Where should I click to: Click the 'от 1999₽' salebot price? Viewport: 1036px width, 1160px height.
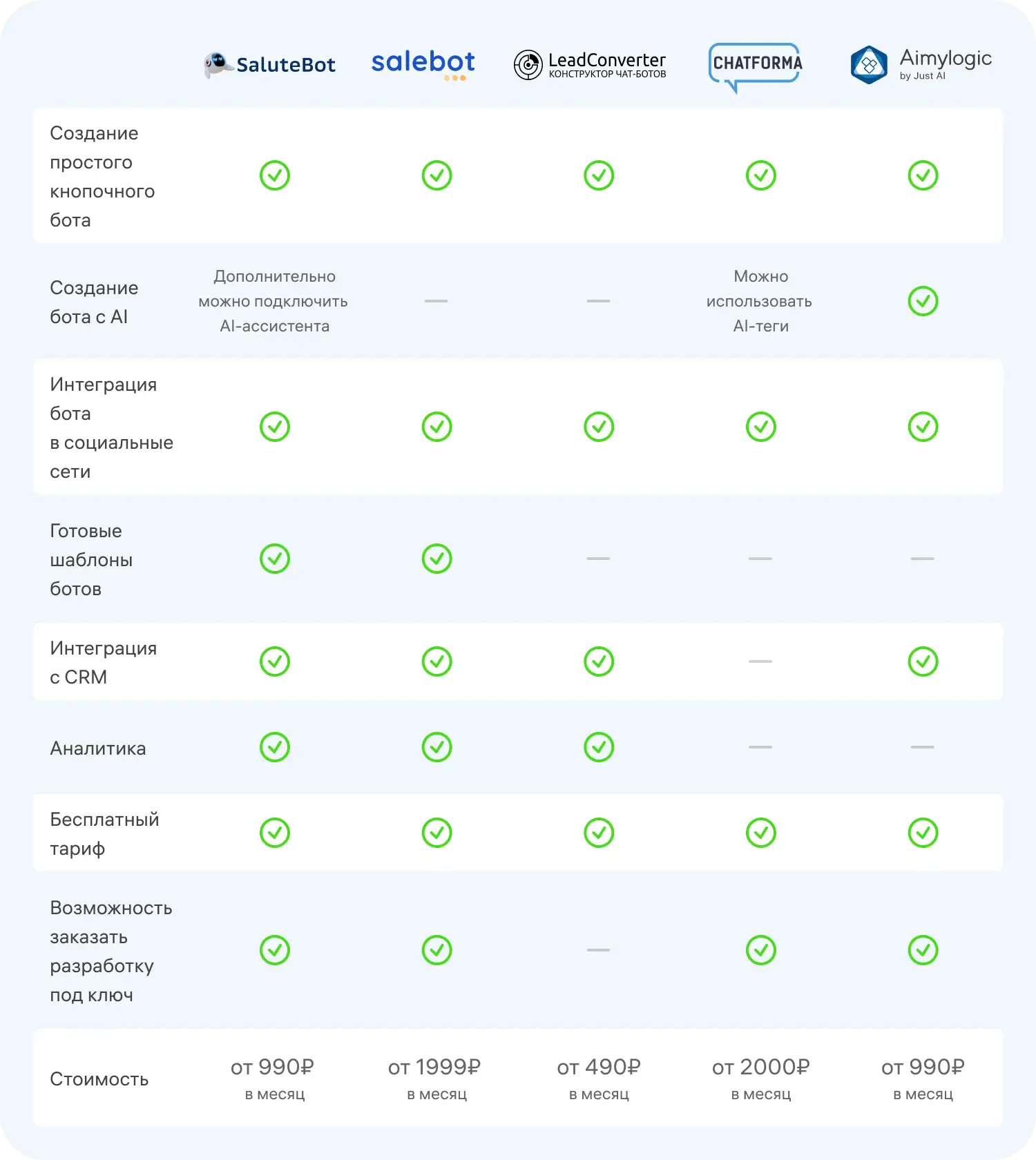pyautogui.click(x=434, y=1067)
